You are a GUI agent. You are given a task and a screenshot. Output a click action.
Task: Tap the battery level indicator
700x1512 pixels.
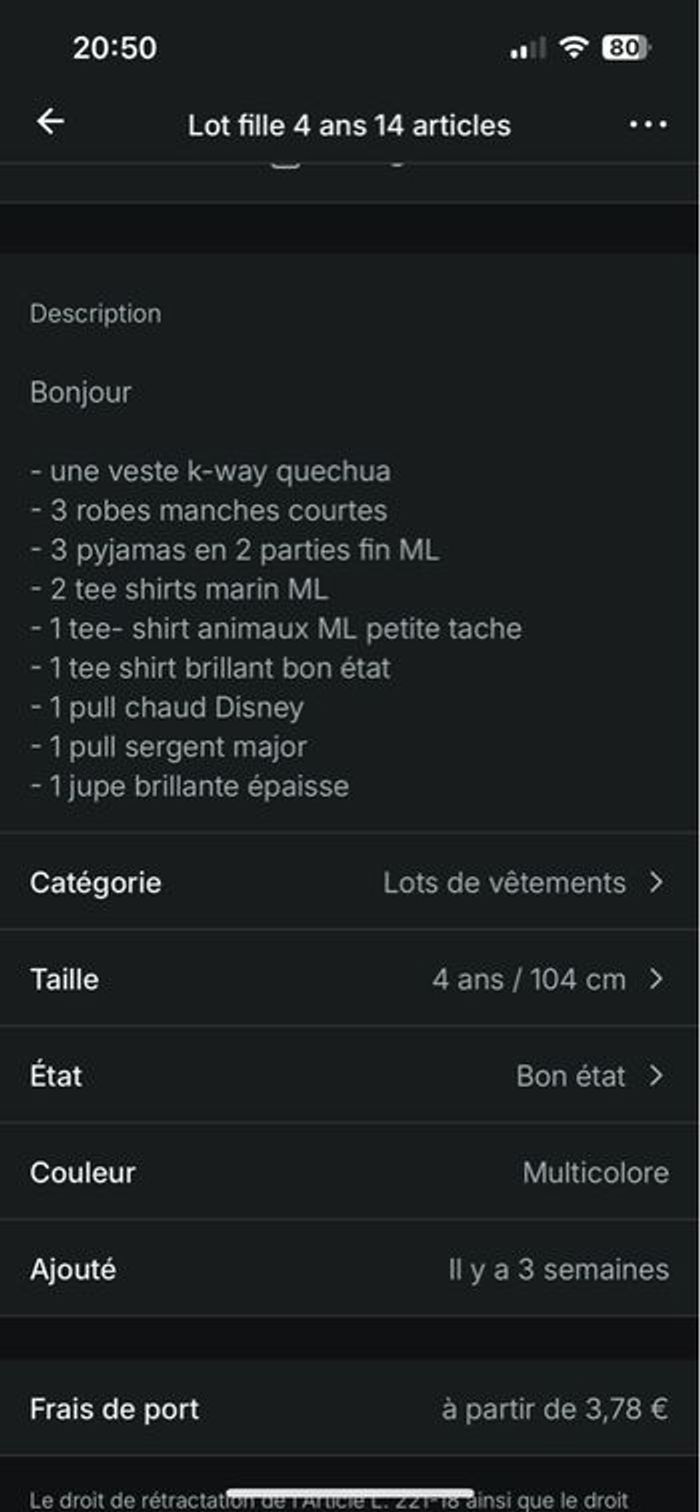[x=626, y=47]
